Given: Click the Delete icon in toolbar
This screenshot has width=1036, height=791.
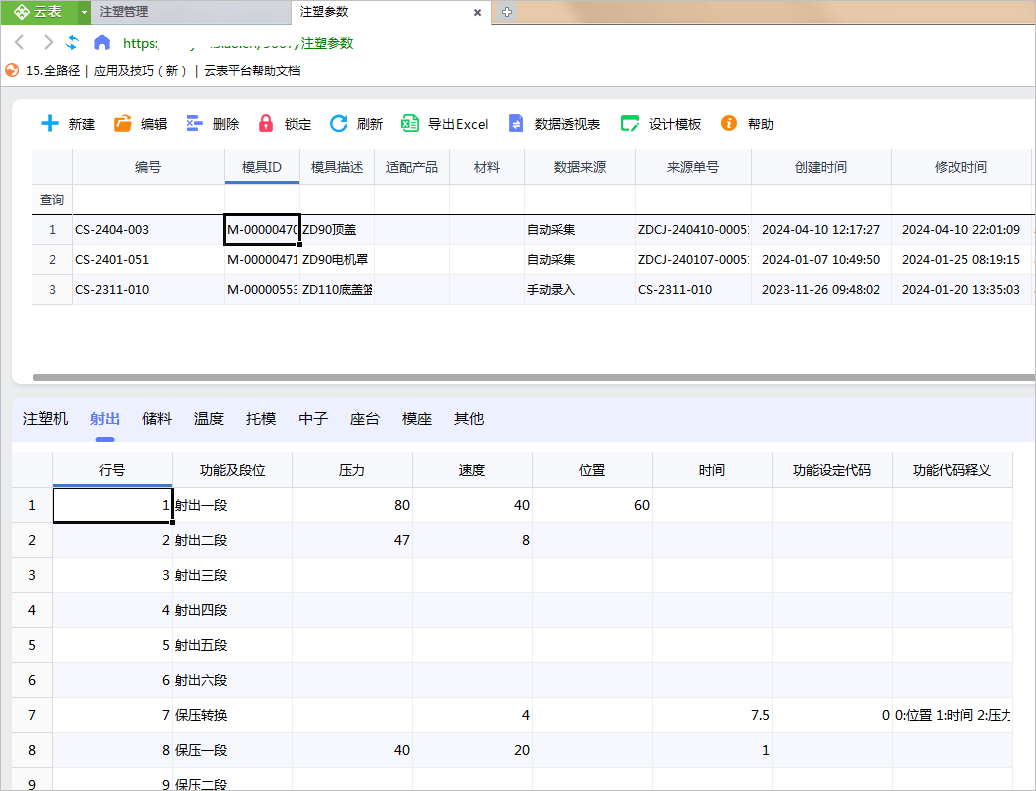Looking at the screenshot, I should 194,124.
